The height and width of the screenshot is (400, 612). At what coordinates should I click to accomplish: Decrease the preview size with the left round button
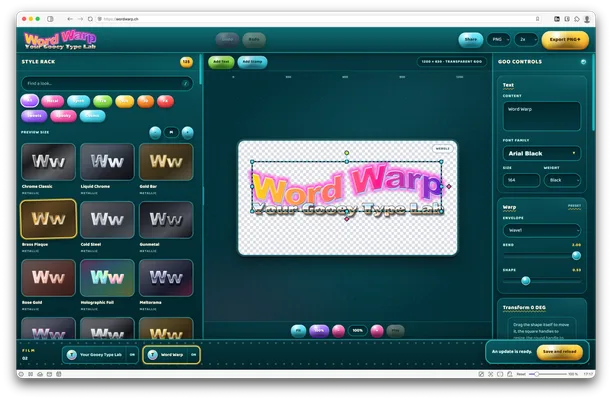point(155,133)
